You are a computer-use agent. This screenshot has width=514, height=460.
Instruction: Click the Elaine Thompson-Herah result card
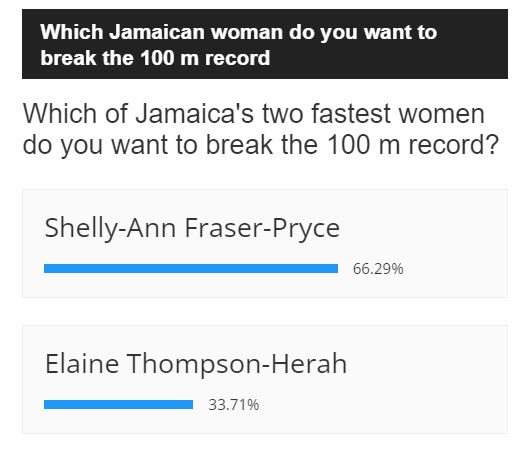click(265, 379)
